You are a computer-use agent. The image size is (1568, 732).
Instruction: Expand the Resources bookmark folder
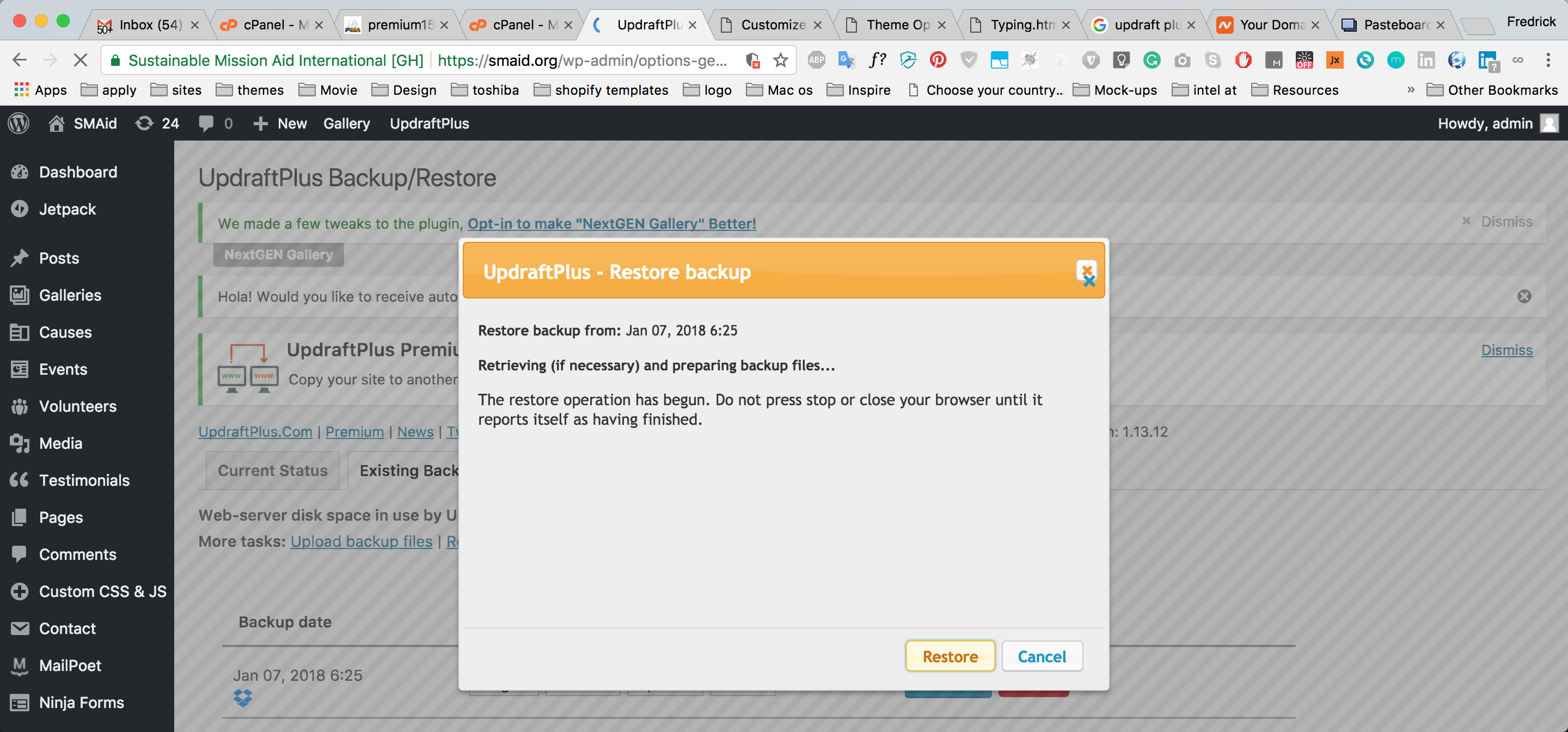click(x=1295, y=90)
